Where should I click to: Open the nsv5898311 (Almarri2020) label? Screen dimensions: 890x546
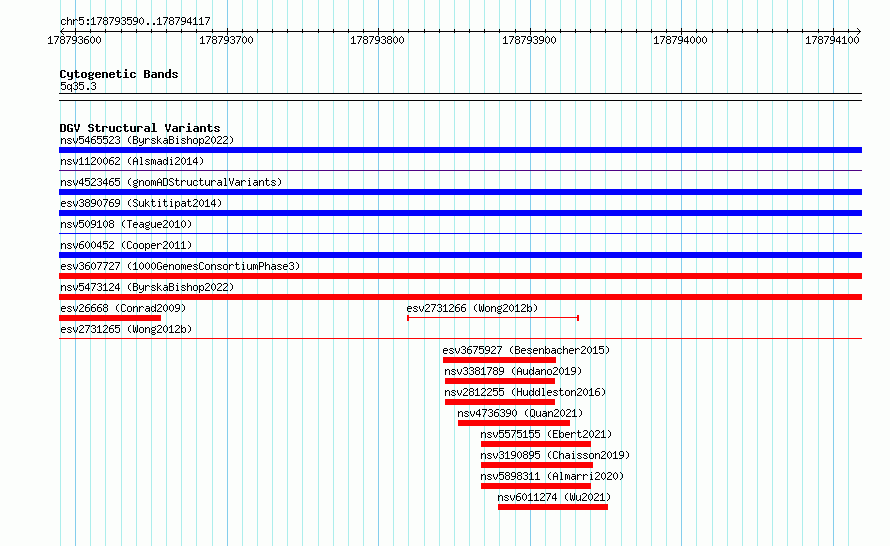[x=552, y=476]
